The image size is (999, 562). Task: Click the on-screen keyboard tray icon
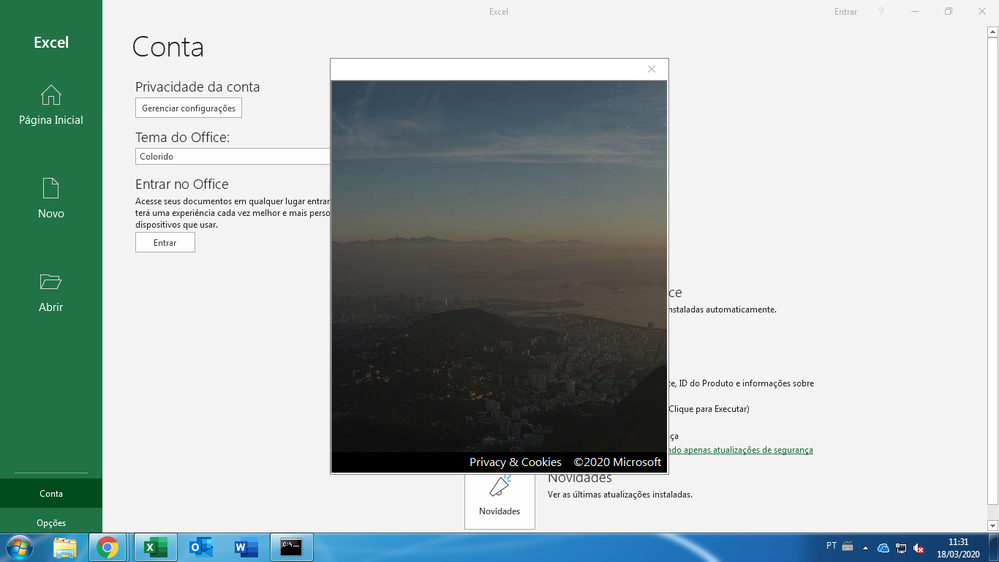(847, 546)
